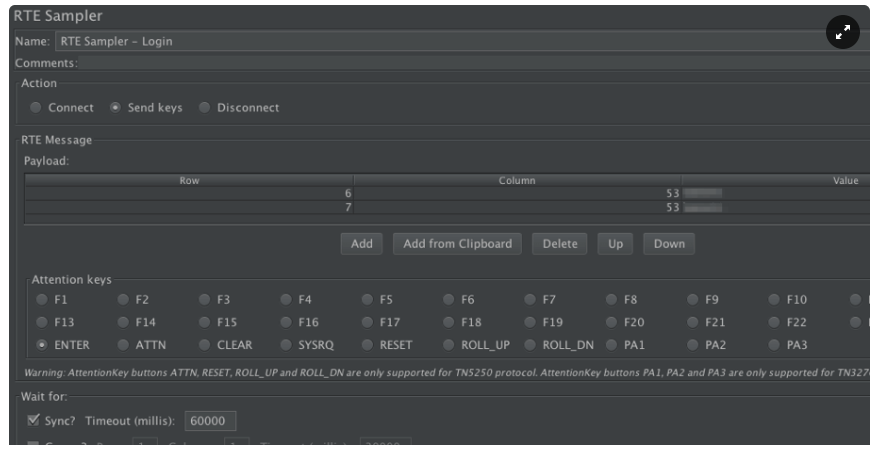
Task: Select the Connect action radio button
Action: pyautogui.click(x=36, y=108)
